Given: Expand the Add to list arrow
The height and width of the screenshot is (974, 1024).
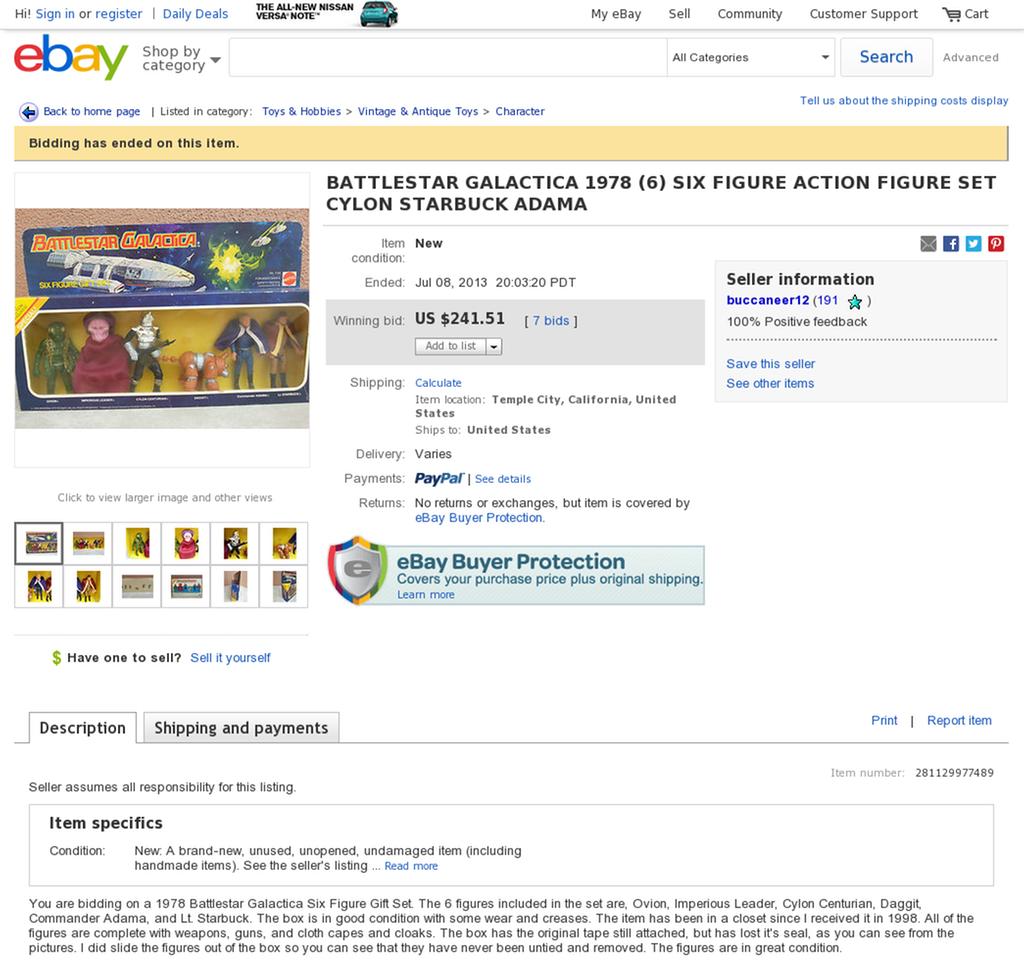Looking at the screenshot, I should pos(494,347).
